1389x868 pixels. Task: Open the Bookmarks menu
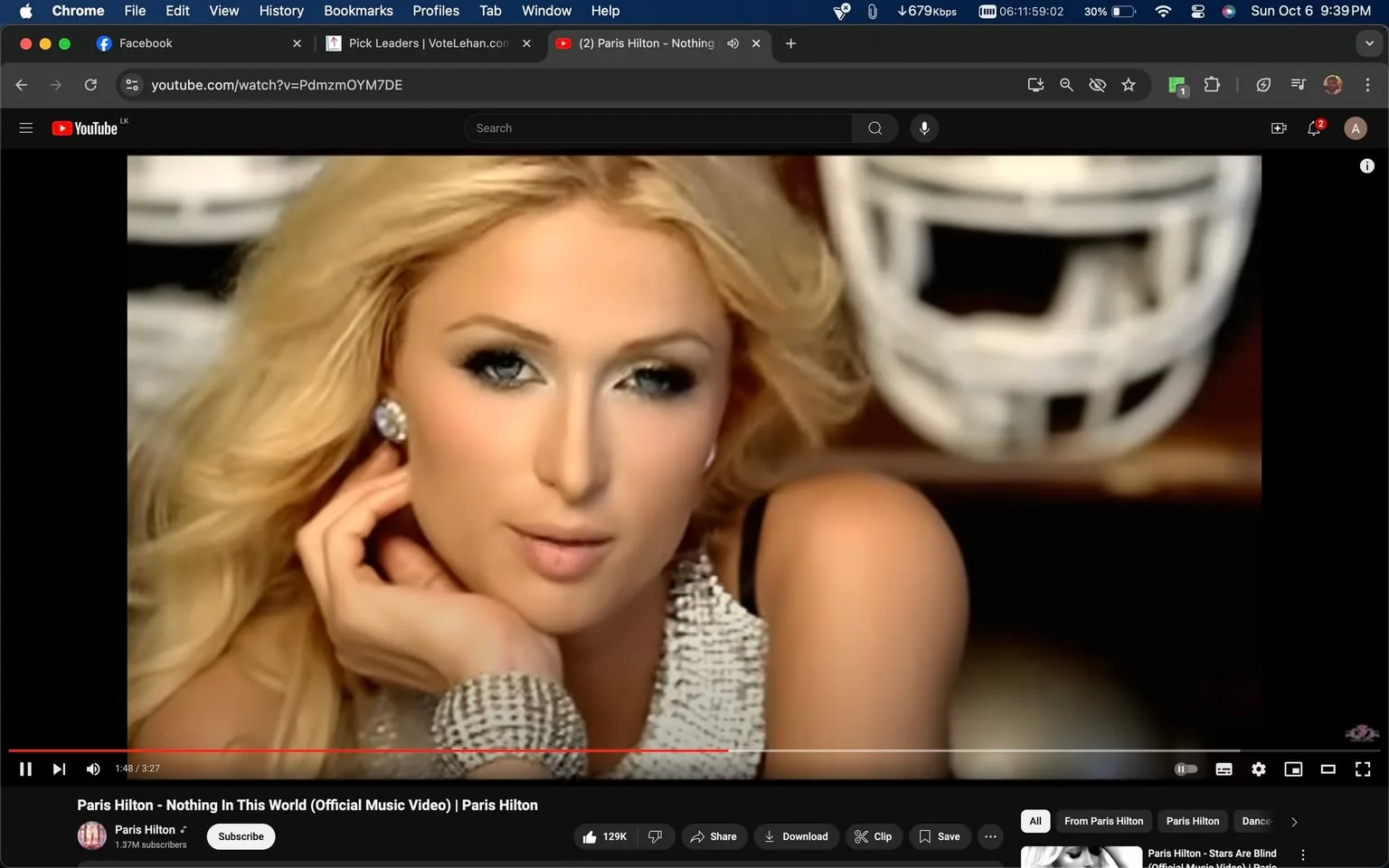coord(358,11)
